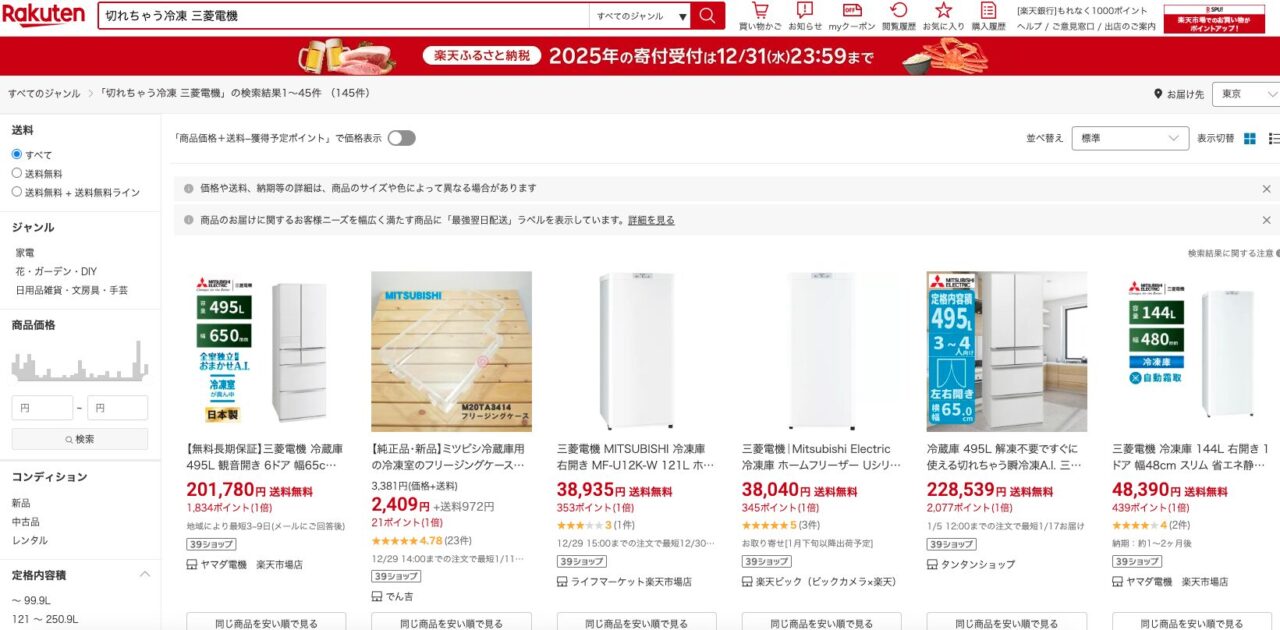The width and height of the screenshot is (1280, 630).
Task: Open the 標準 sort order dropdown
Action: click(x=1130, y=138)
